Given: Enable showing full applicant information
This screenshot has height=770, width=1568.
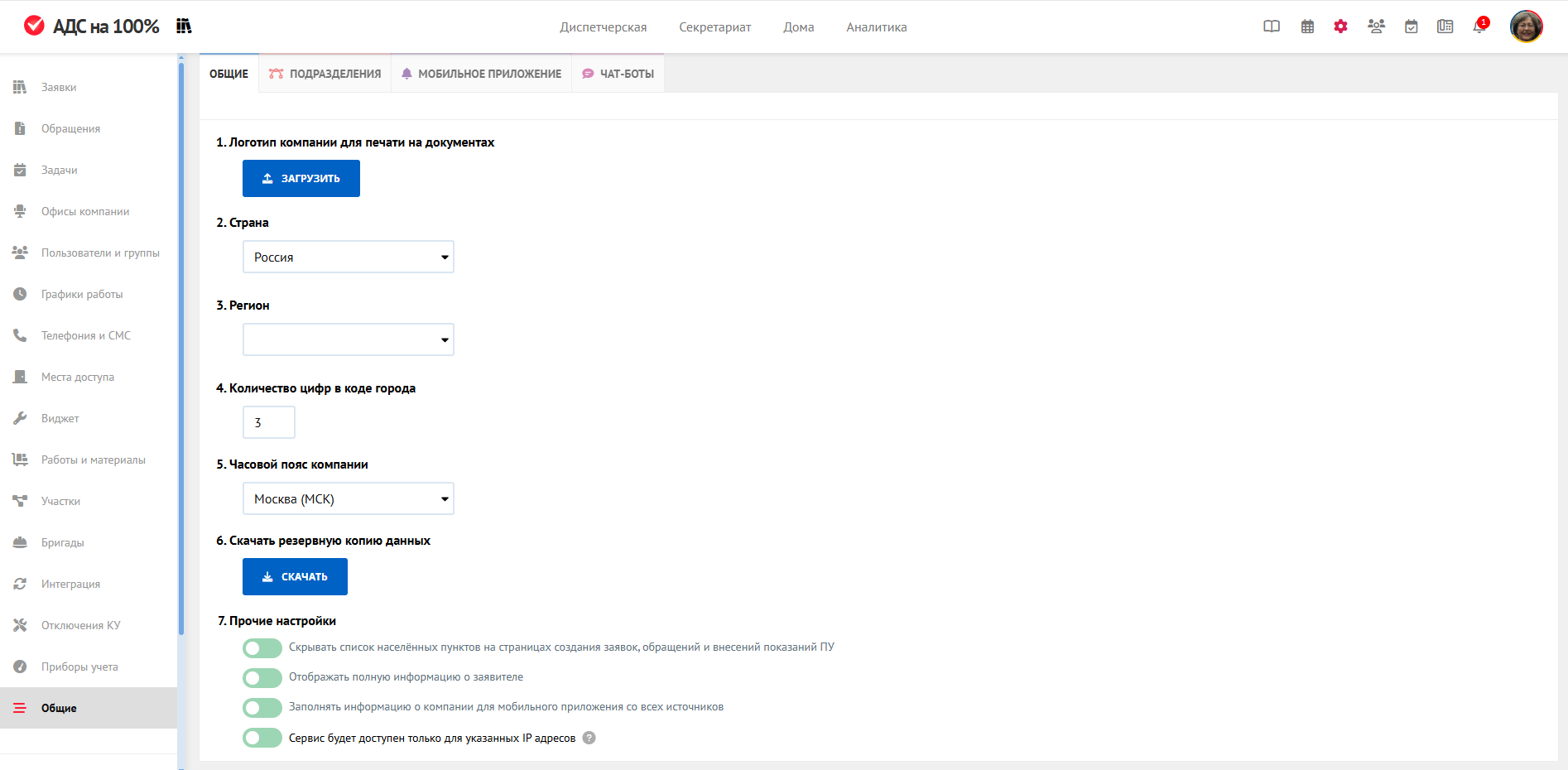Looking at the screenshot, I should [x=262, y=677].
